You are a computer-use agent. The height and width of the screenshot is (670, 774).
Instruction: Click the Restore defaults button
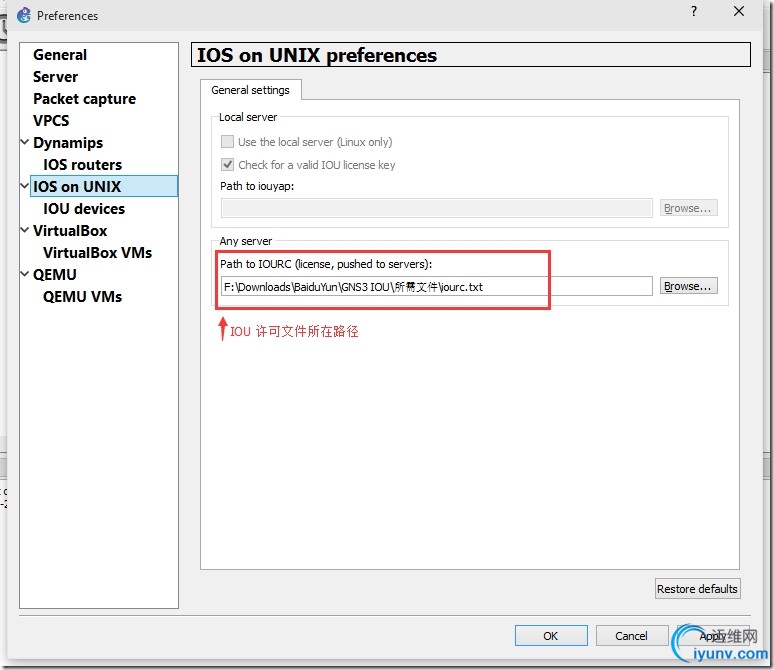tap(697, 589)
